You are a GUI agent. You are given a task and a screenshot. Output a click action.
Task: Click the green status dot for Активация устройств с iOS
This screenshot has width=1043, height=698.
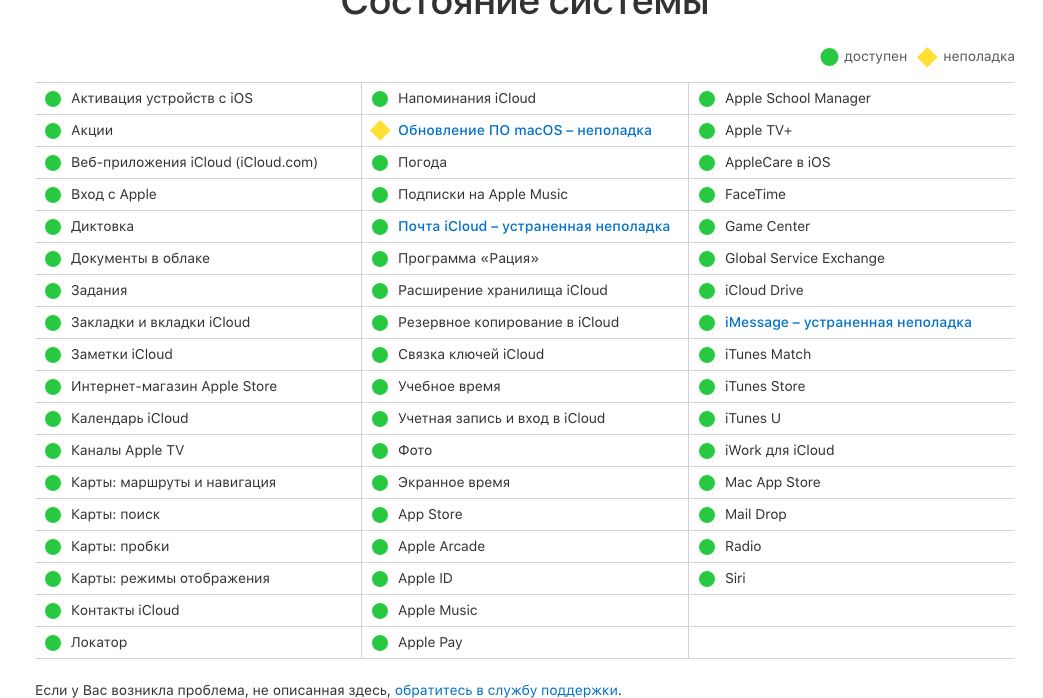click(53, 98)
